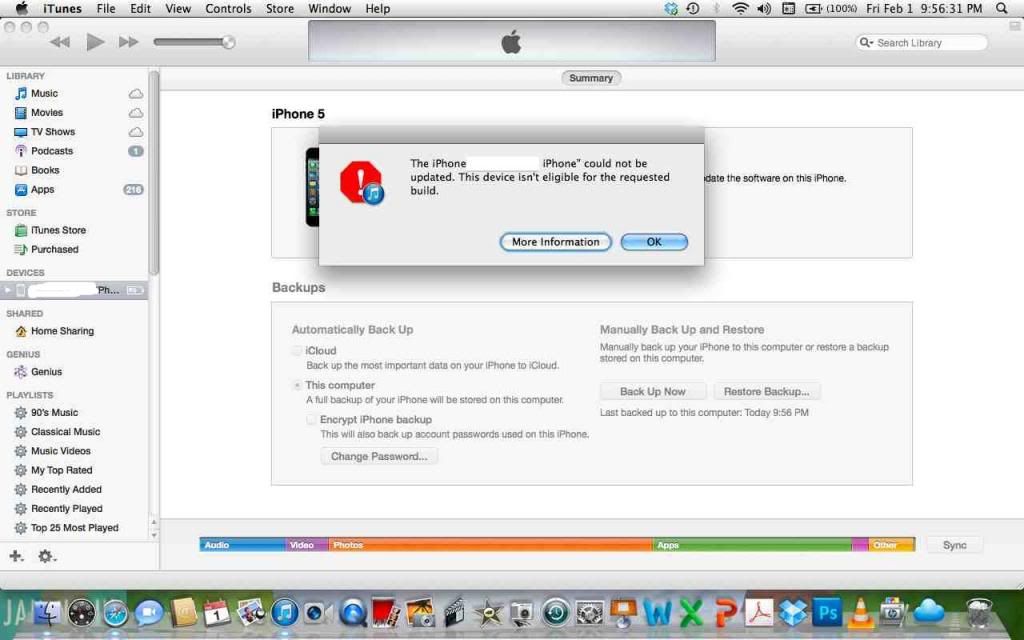Open More Information about the update error
1024x640 pixels.
[x=556, y=242]
